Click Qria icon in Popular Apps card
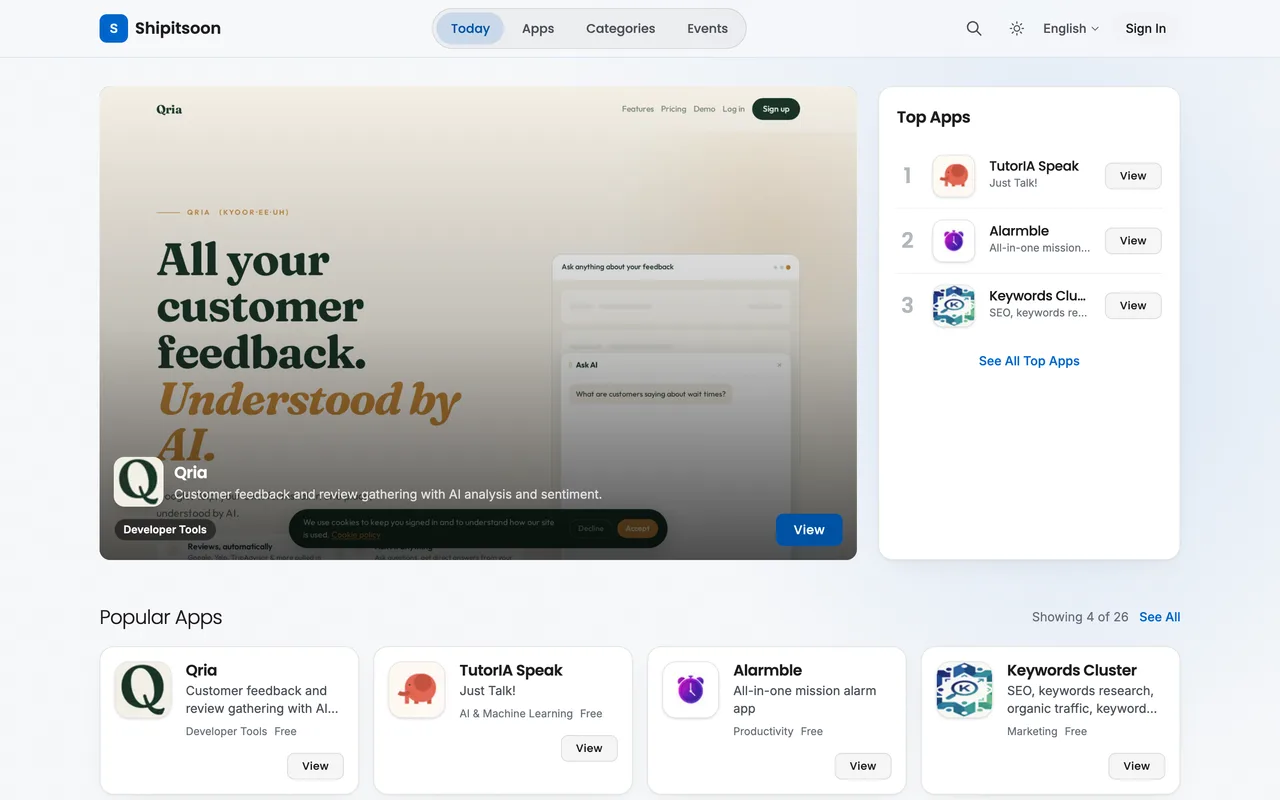The image size is (1280, 800). point(143,690)
